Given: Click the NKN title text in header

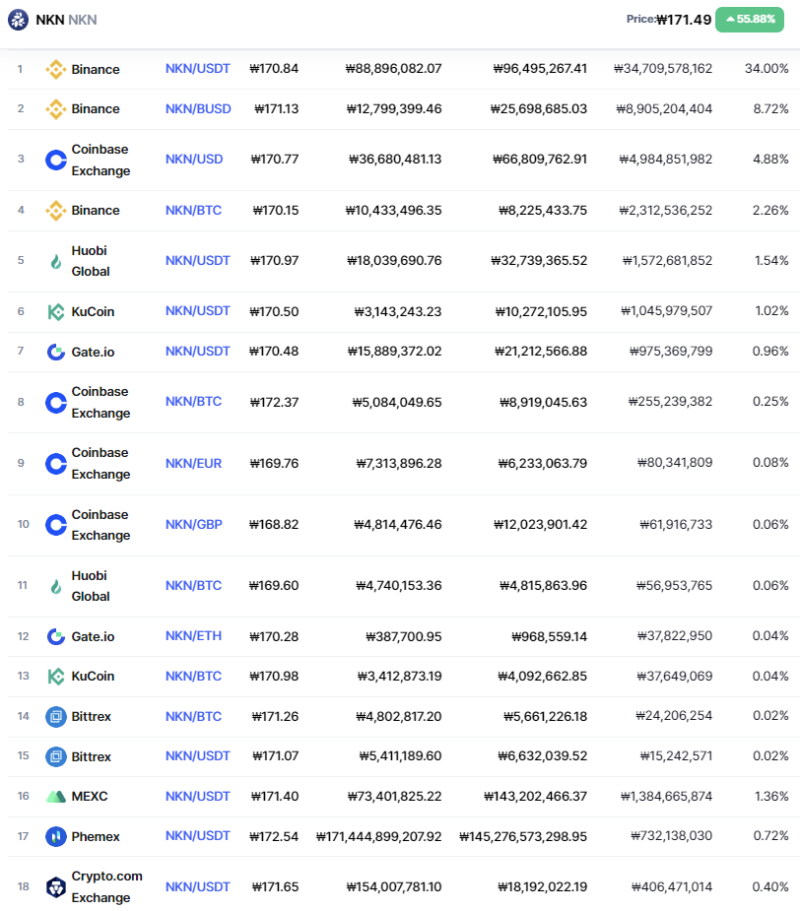Looking at the screenshot, I should 50,20.
